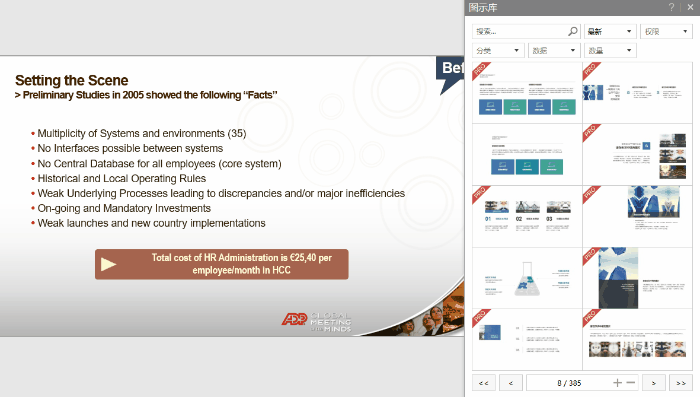Open the 数据 filter dropdown
This screenshot has height=397, width=700.
point(554,50)
